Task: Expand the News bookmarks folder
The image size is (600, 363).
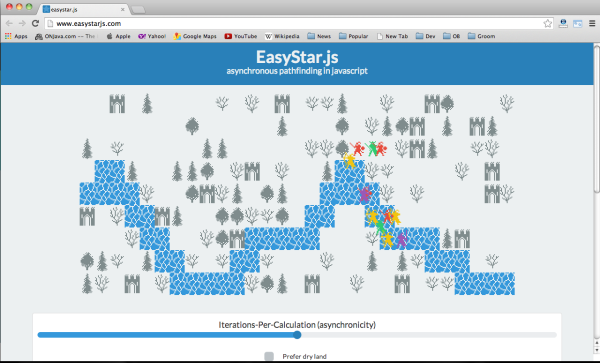Action: 319,36
